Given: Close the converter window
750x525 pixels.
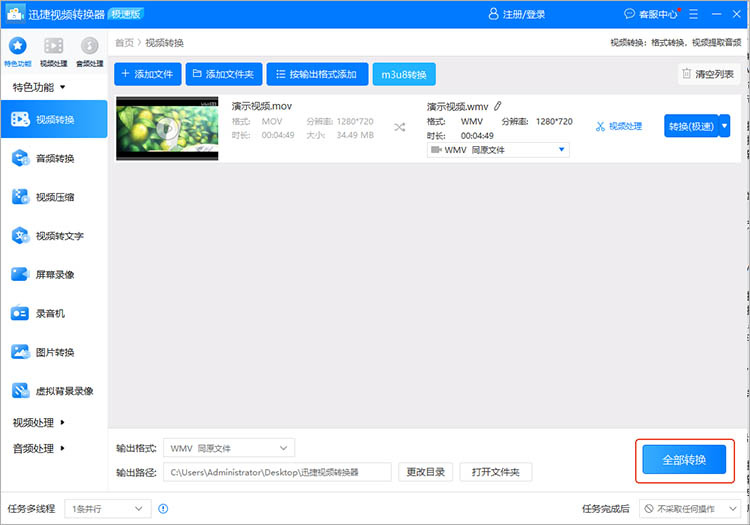Looking at the screenshot, I should pos(737,14).
